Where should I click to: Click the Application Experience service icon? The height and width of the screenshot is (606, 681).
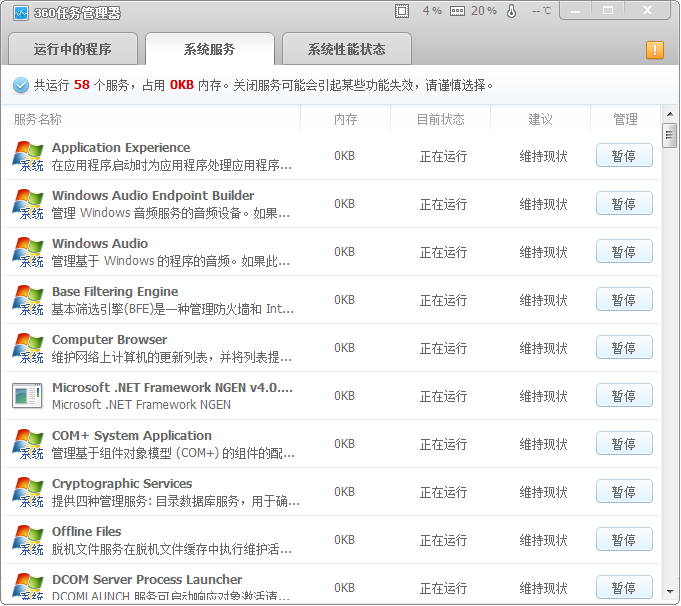coord(28,156)
